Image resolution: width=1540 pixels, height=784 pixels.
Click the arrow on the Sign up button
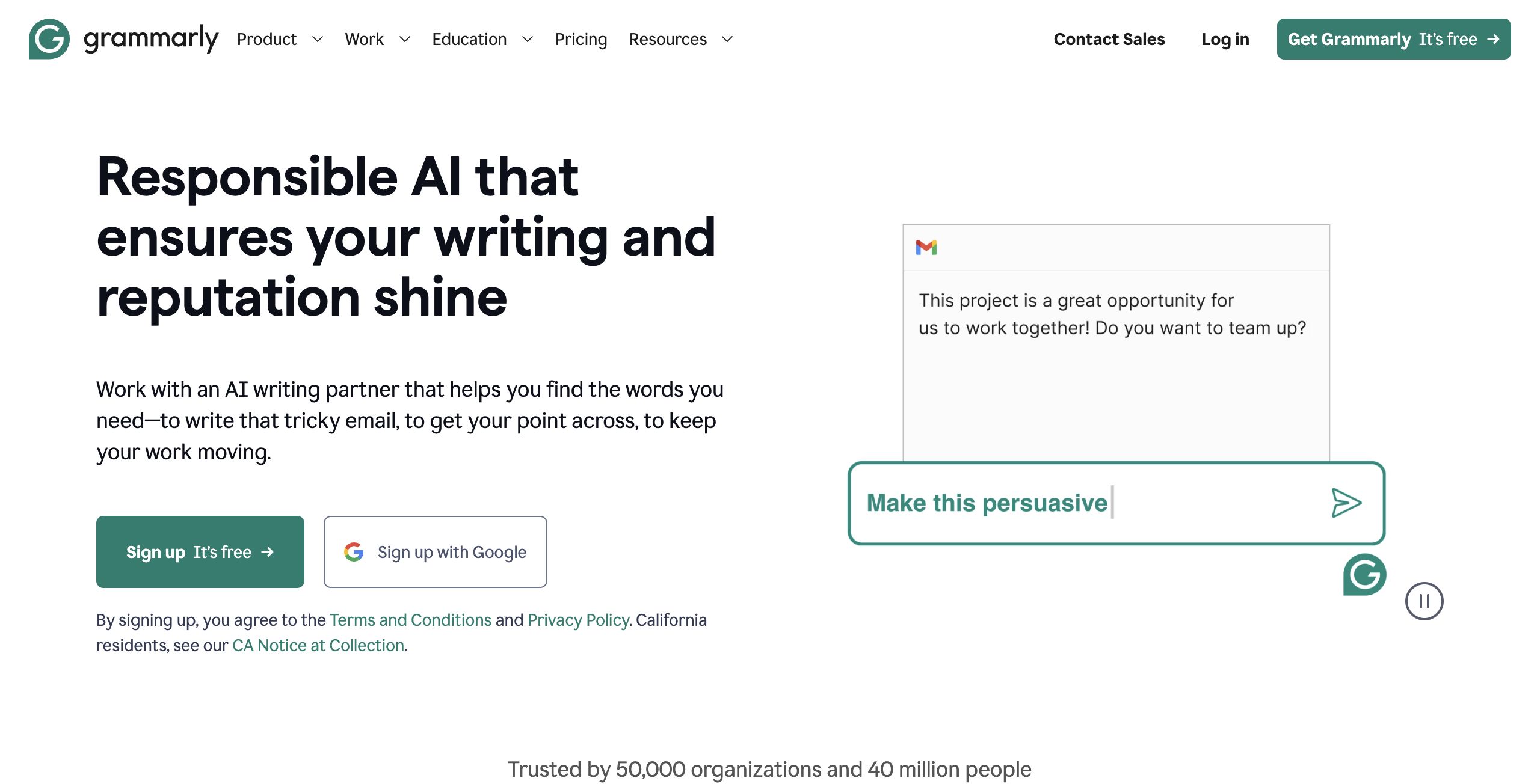(268, 552)
